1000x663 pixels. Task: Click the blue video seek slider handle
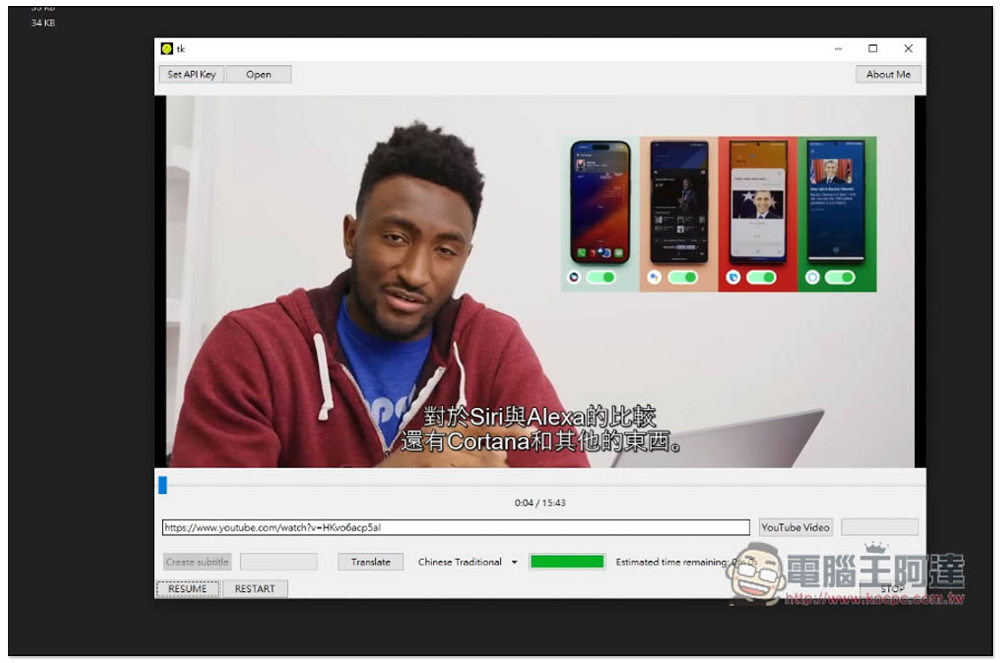click(x=163, y=485)
